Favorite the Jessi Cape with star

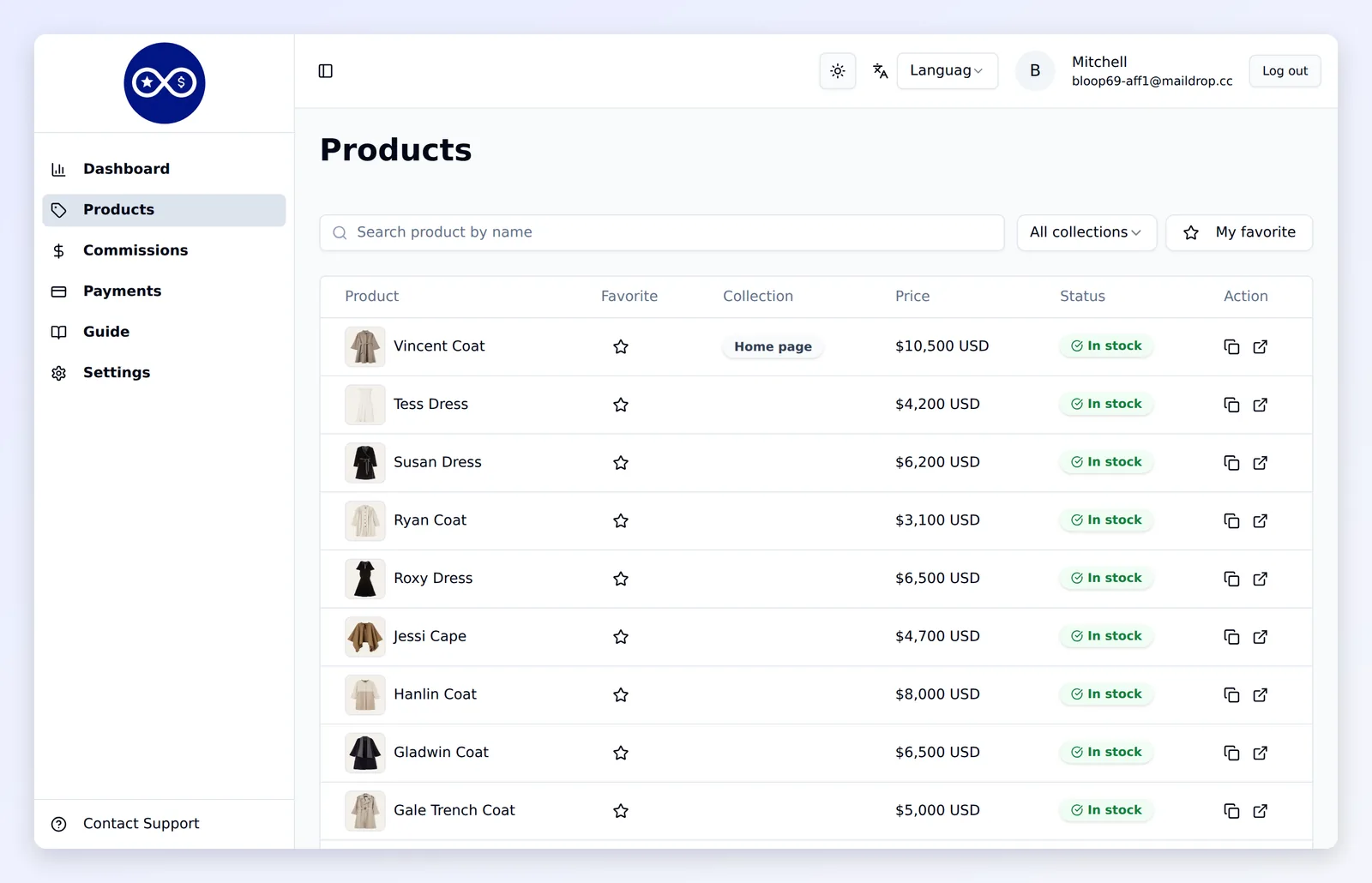621,637
